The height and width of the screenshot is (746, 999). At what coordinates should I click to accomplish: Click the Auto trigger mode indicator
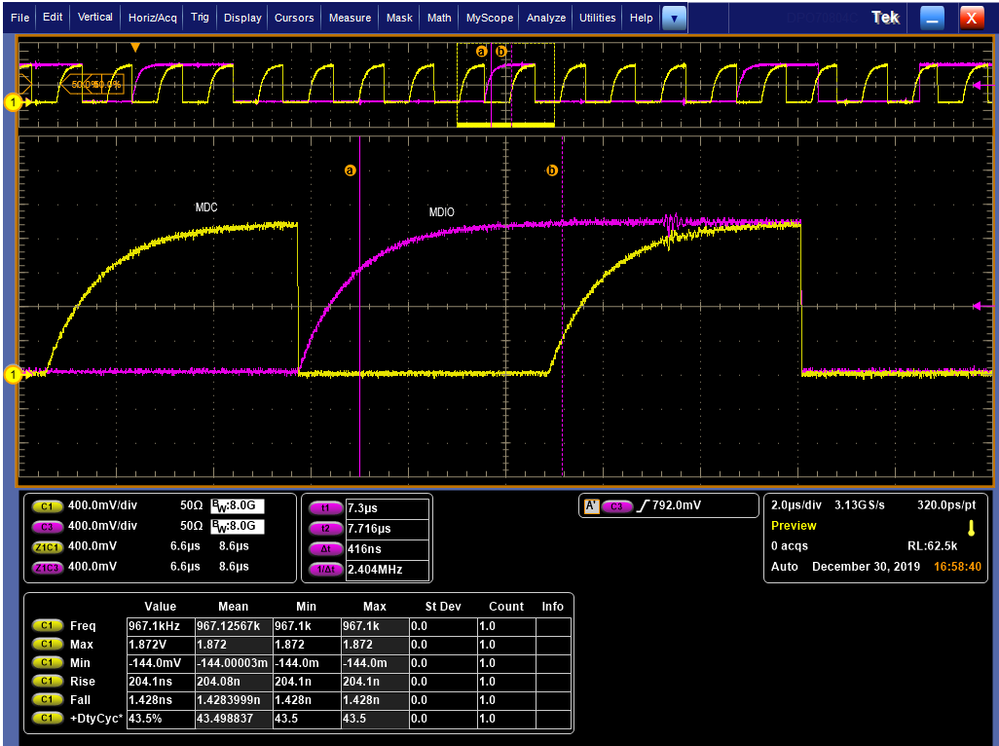pyautogui.click(x=785, y=566)
